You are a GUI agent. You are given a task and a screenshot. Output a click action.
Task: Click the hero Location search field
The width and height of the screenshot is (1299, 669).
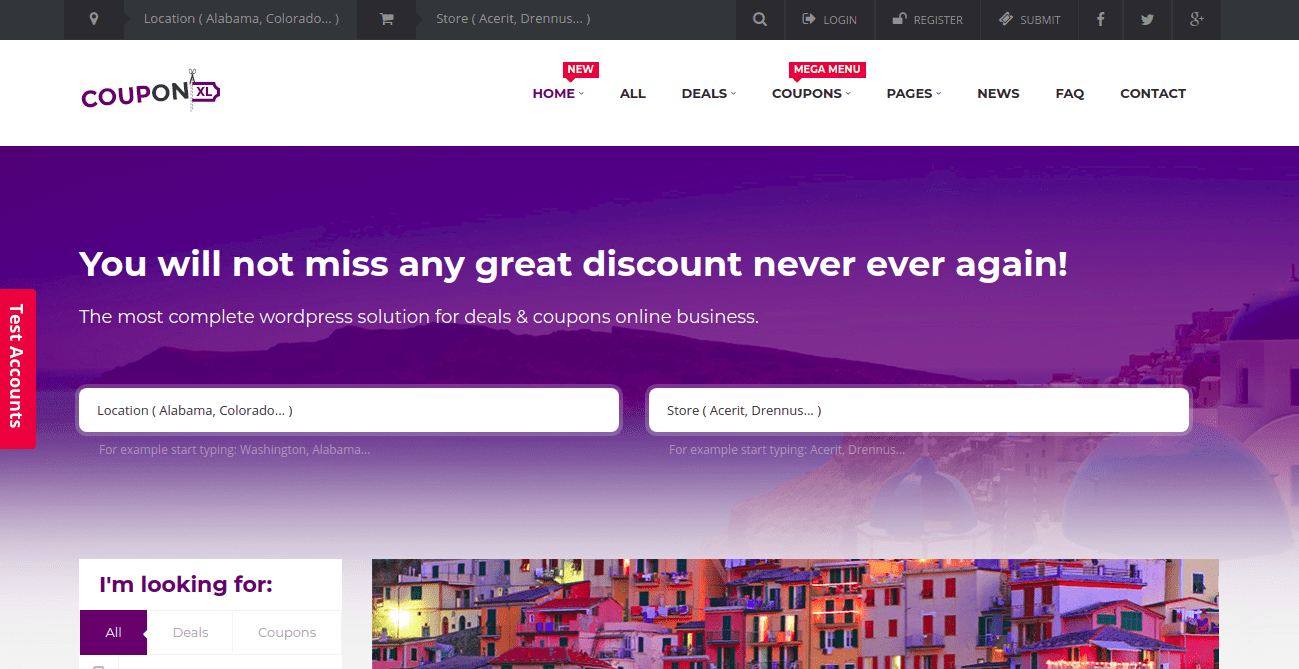tap(349, 410)
